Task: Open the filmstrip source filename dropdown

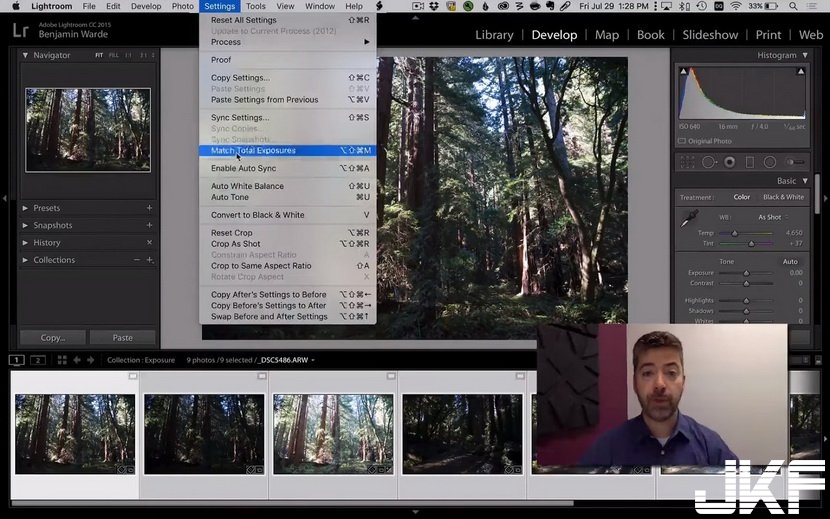Action: point(286,360)
